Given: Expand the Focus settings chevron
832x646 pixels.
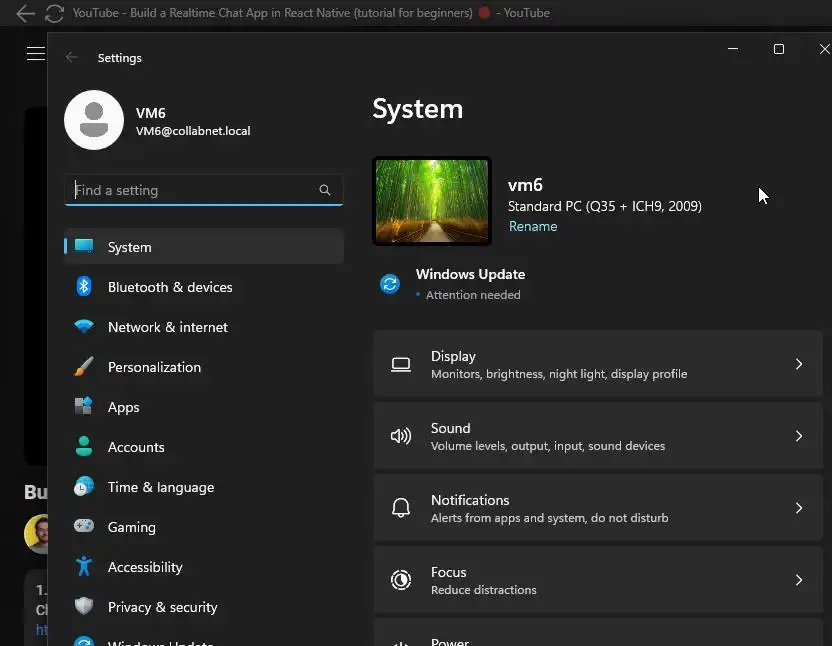Looking at the screenshot, I should click(799, 580).
